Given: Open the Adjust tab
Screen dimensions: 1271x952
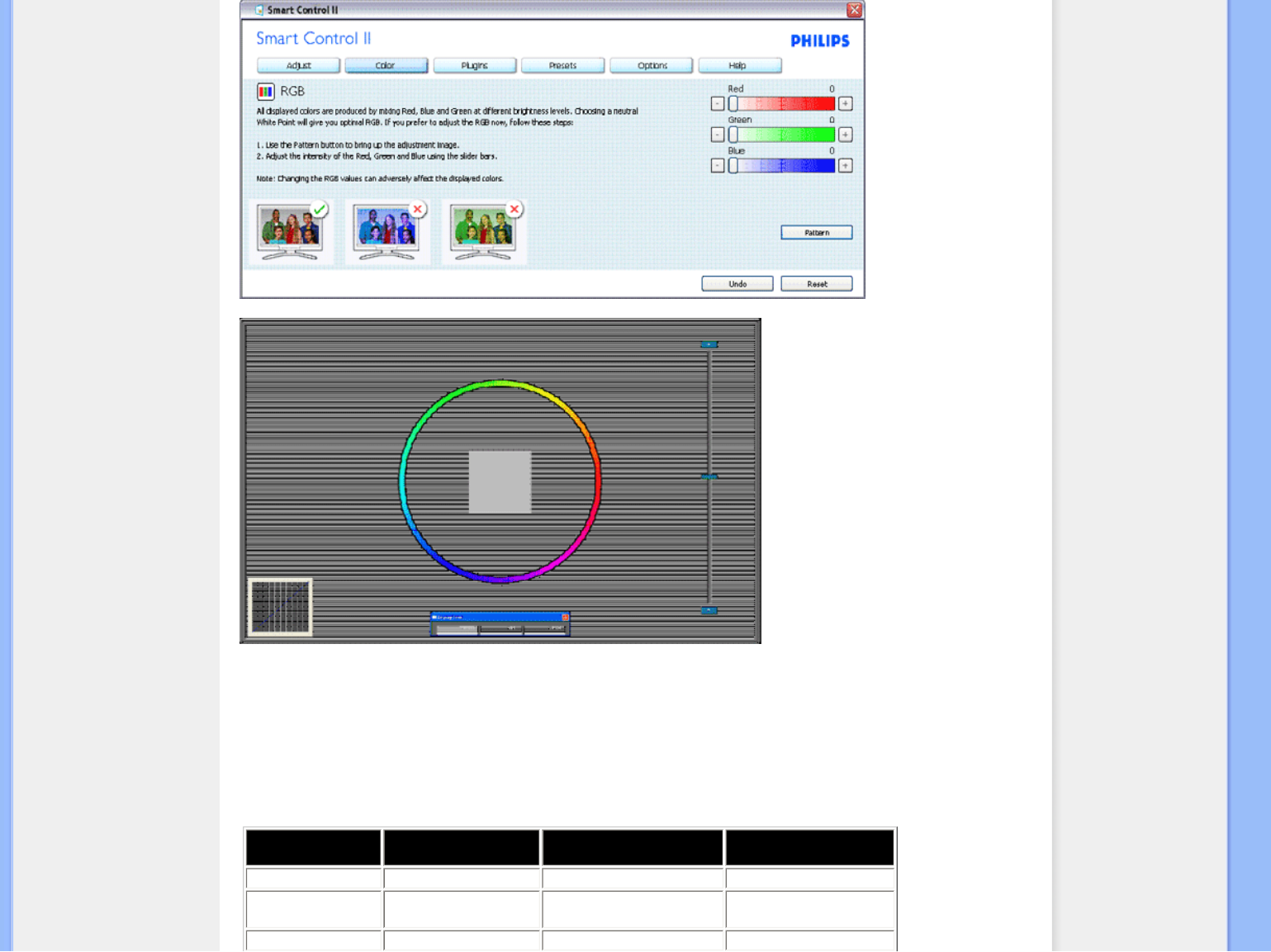Looking at the screenshot, I should [298, 66].
